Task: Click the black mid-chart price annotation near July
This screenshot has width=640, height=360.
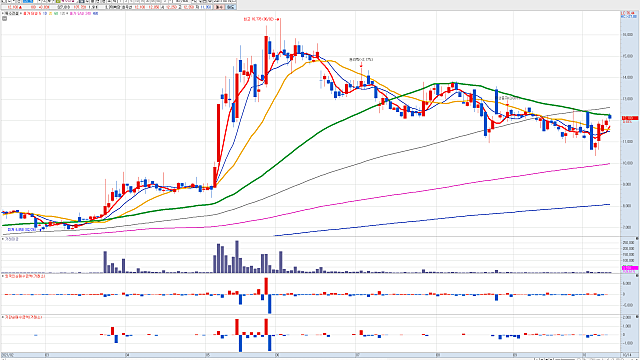Action: point(361,60)
